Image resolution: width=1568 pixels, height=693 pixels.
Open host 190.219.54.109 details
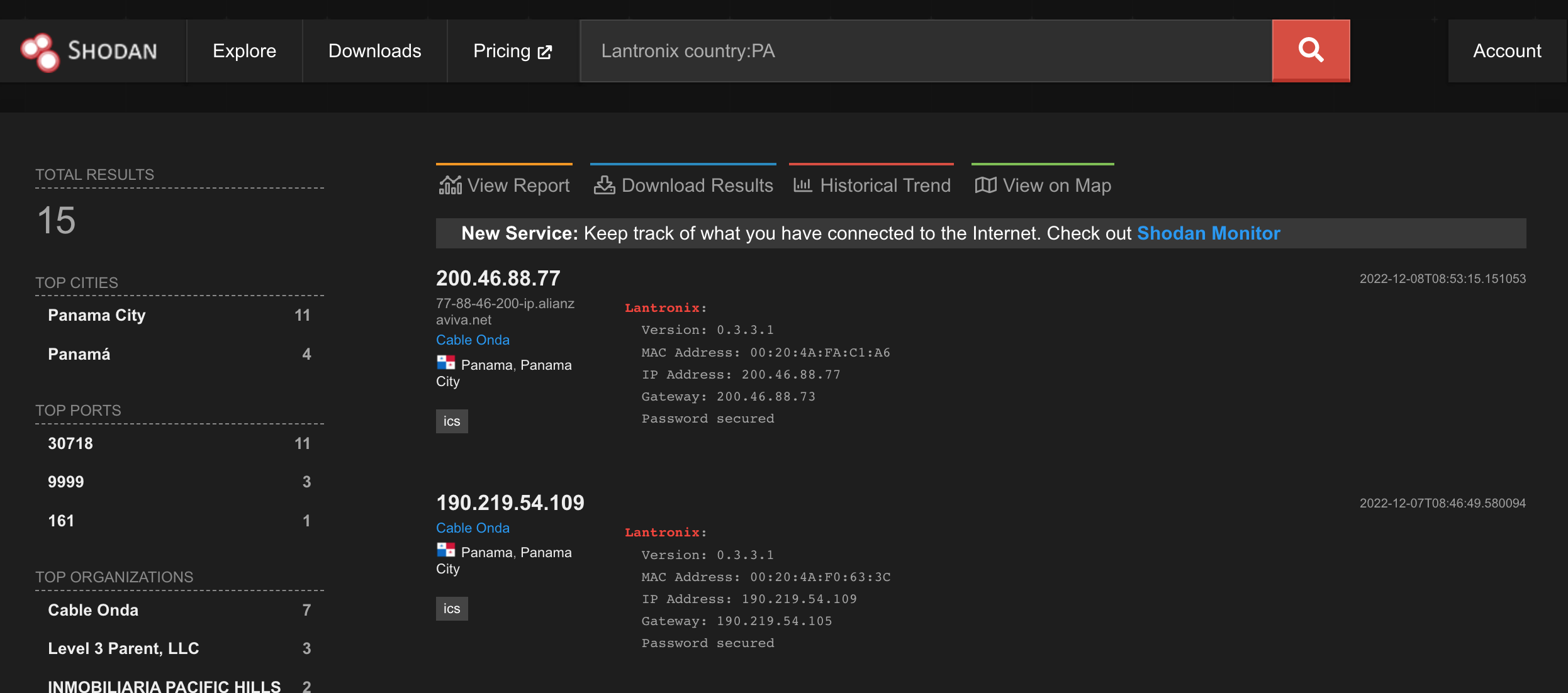[x=510, y=503]
